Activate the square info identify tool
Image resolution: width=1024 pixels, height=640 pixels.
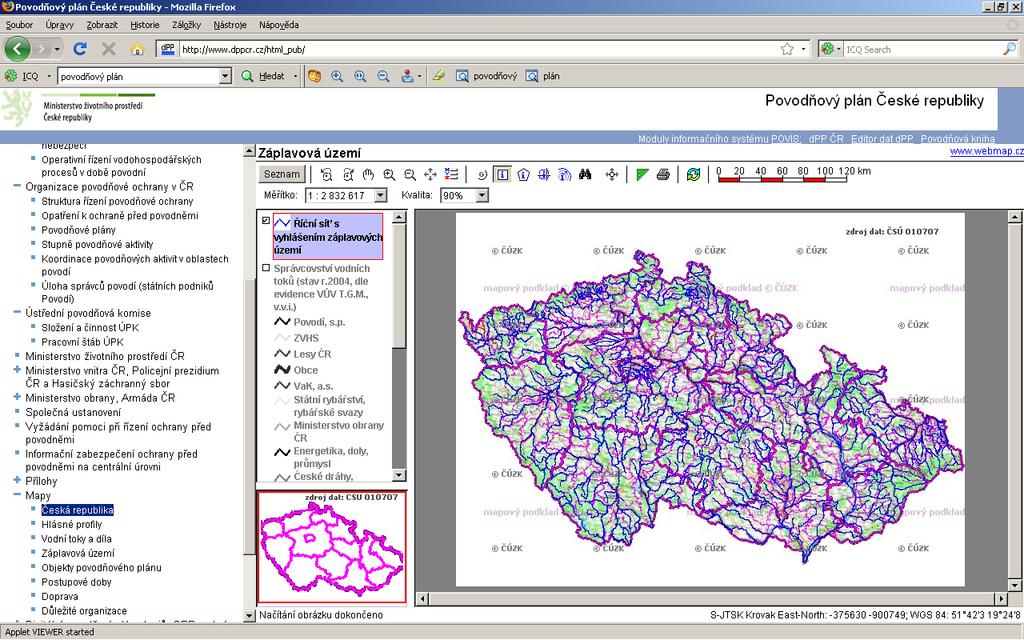pyautogui.click(x=502, y=174)
